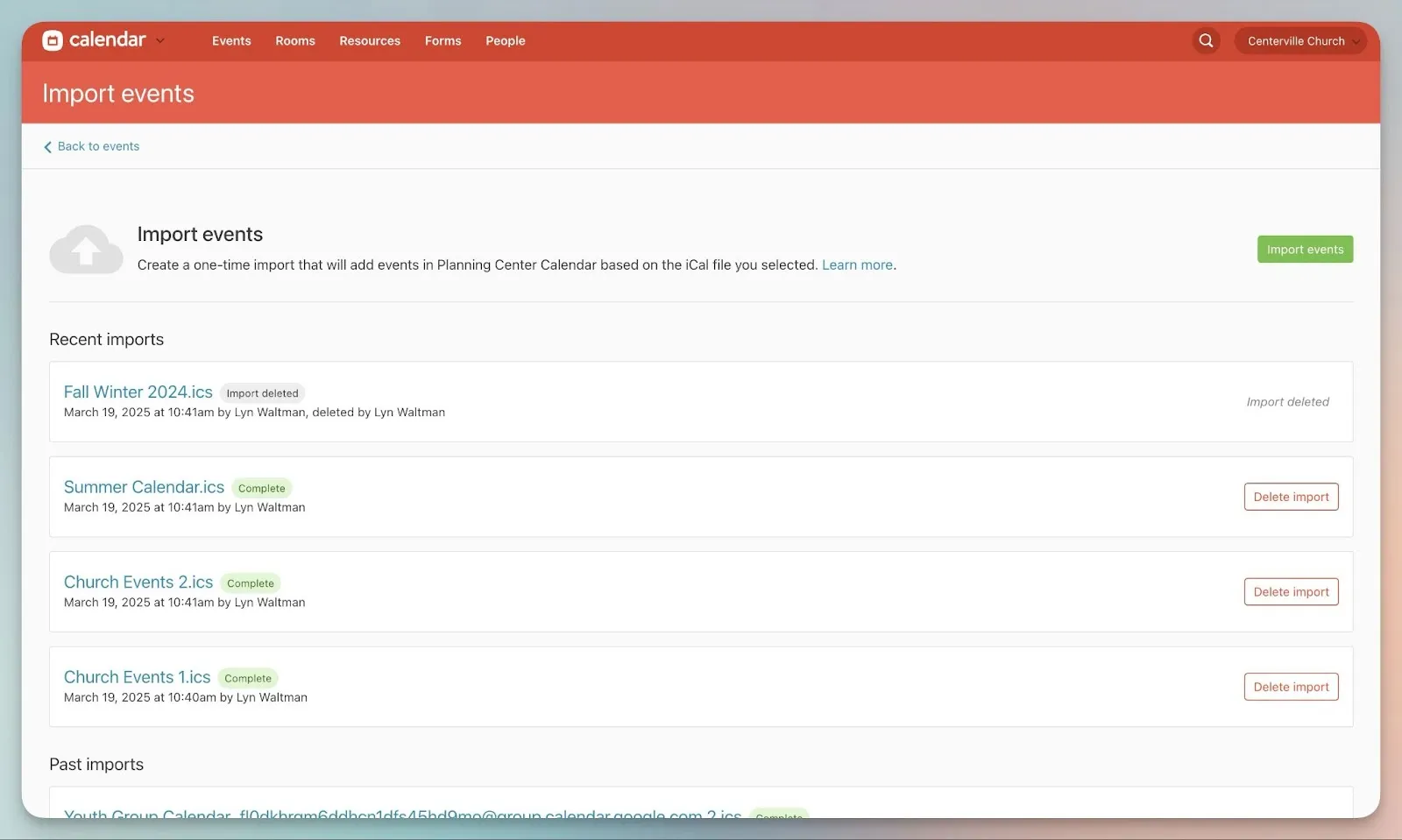Follow the Learn more link
The width and height of the screenshot is (1402, 840).
pos(857,265)
